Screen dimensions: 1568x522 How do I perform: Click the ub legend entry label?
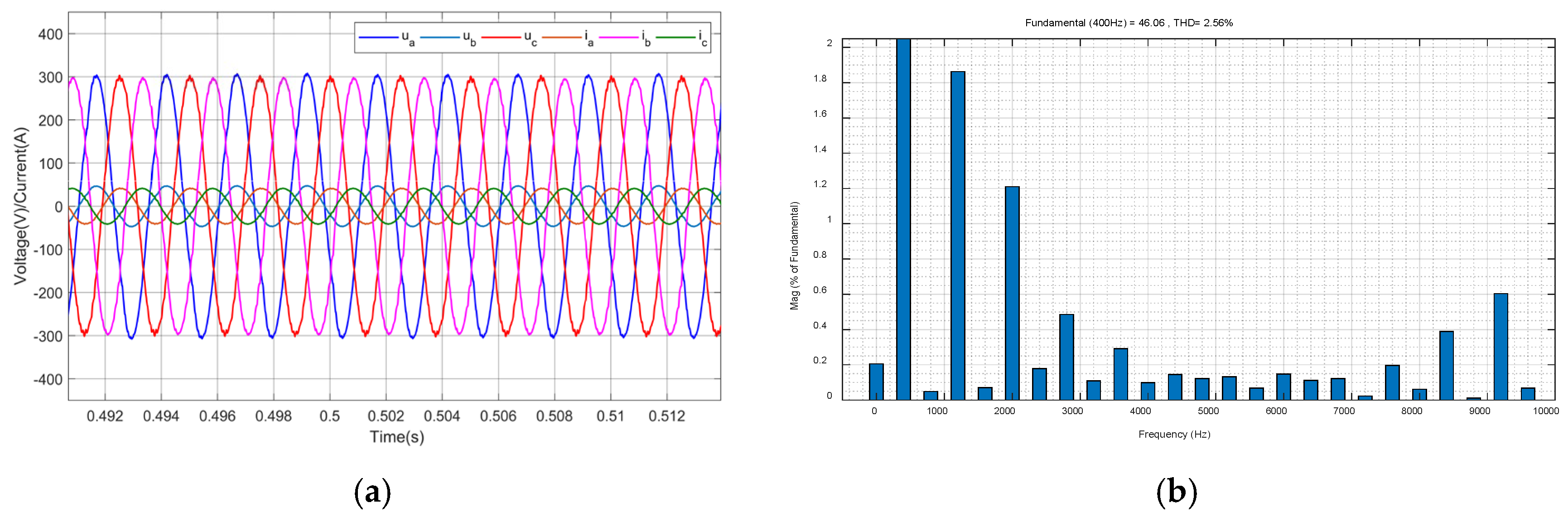click(x=469, y=38)
